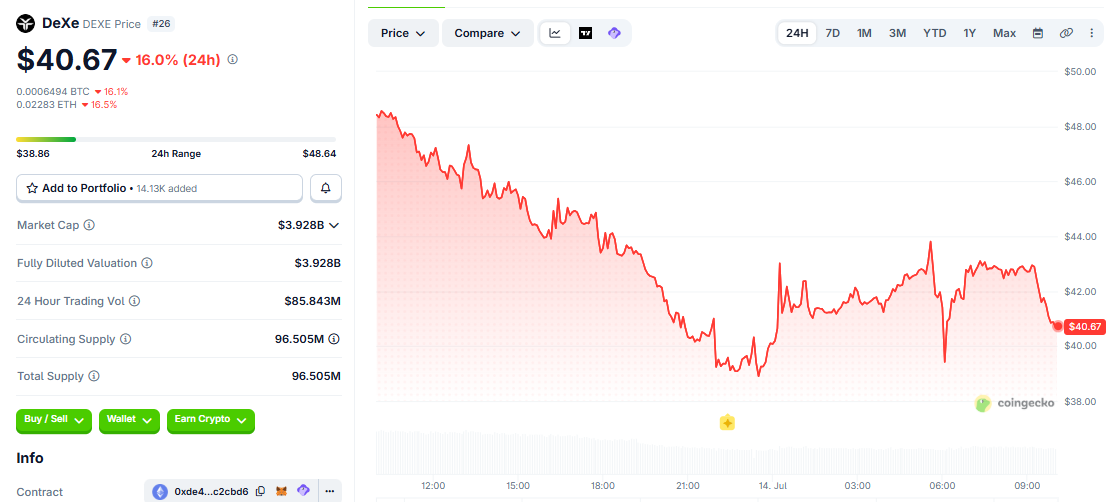1117x502 pixels.
Task: Click the DeXe coin logo
Action: tap(26, 24)
